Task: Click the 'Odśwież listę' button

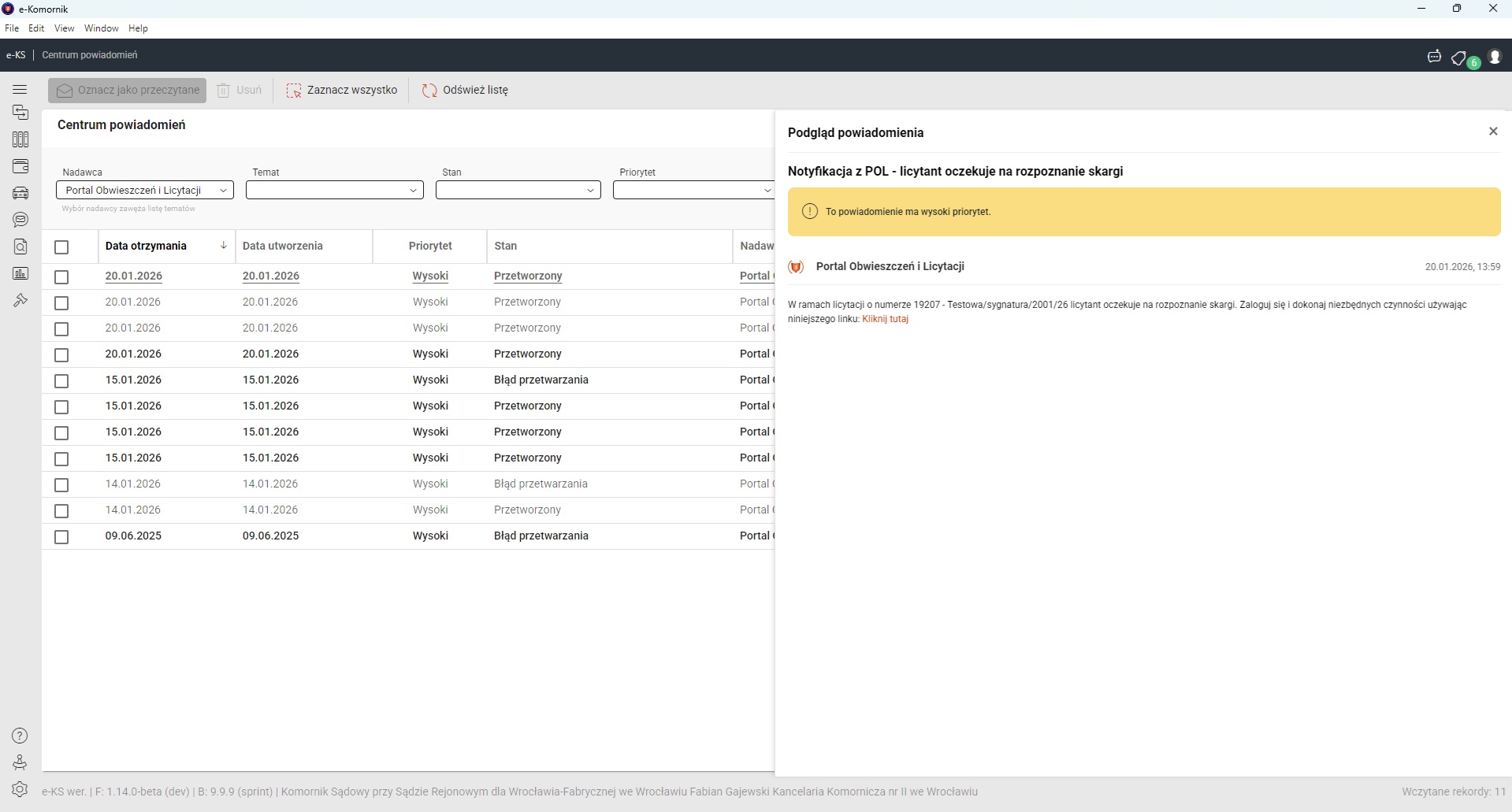Action: (466, 90)
